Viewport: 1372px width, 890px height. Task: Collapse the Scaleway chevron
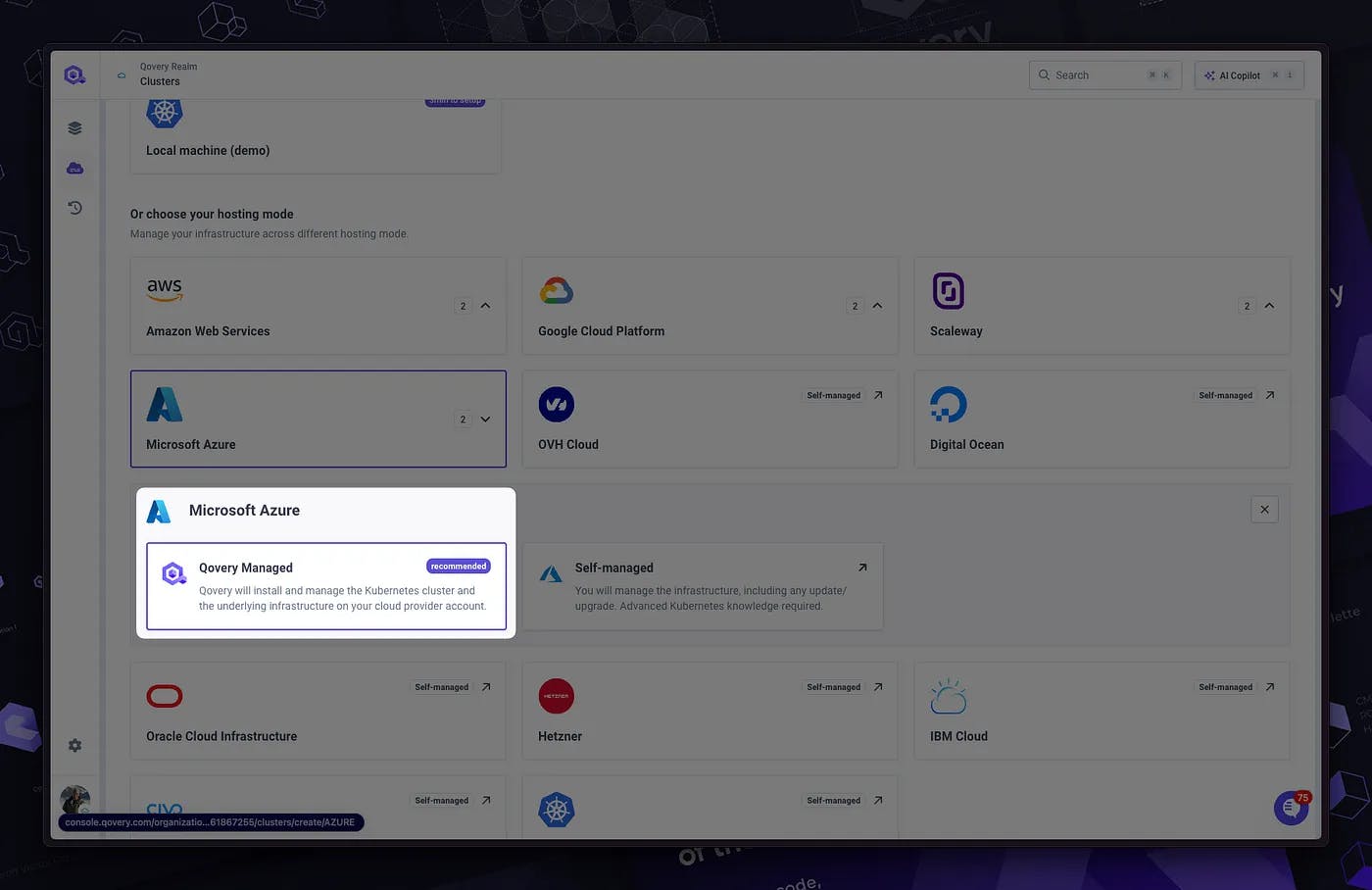click(x=1269, y=306)
